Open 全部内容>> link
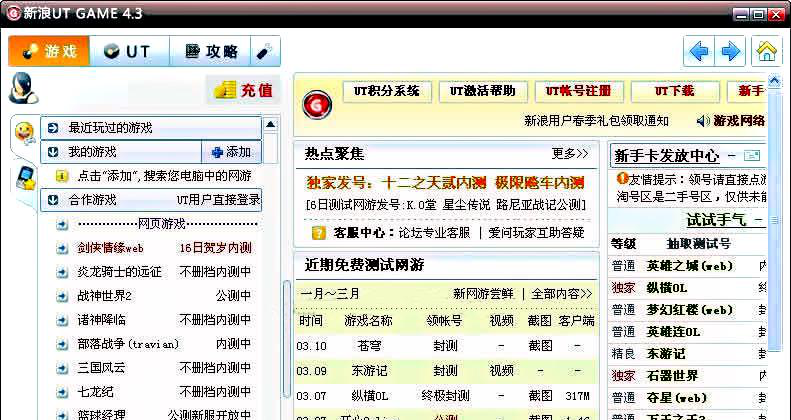 (561, 293)
